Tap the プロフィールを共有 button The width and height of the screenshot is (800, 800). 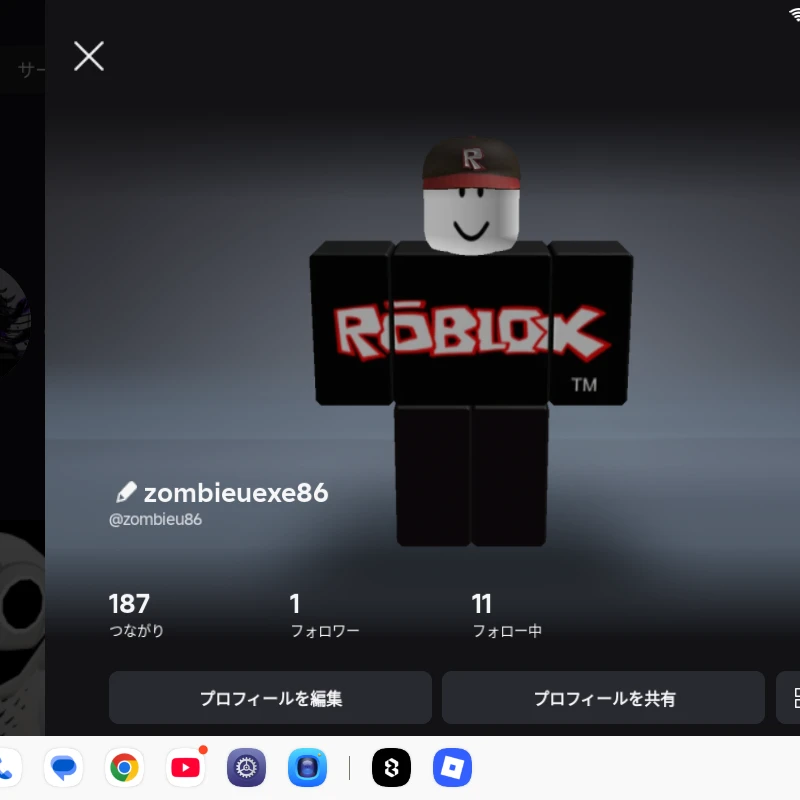coord(604,697)
